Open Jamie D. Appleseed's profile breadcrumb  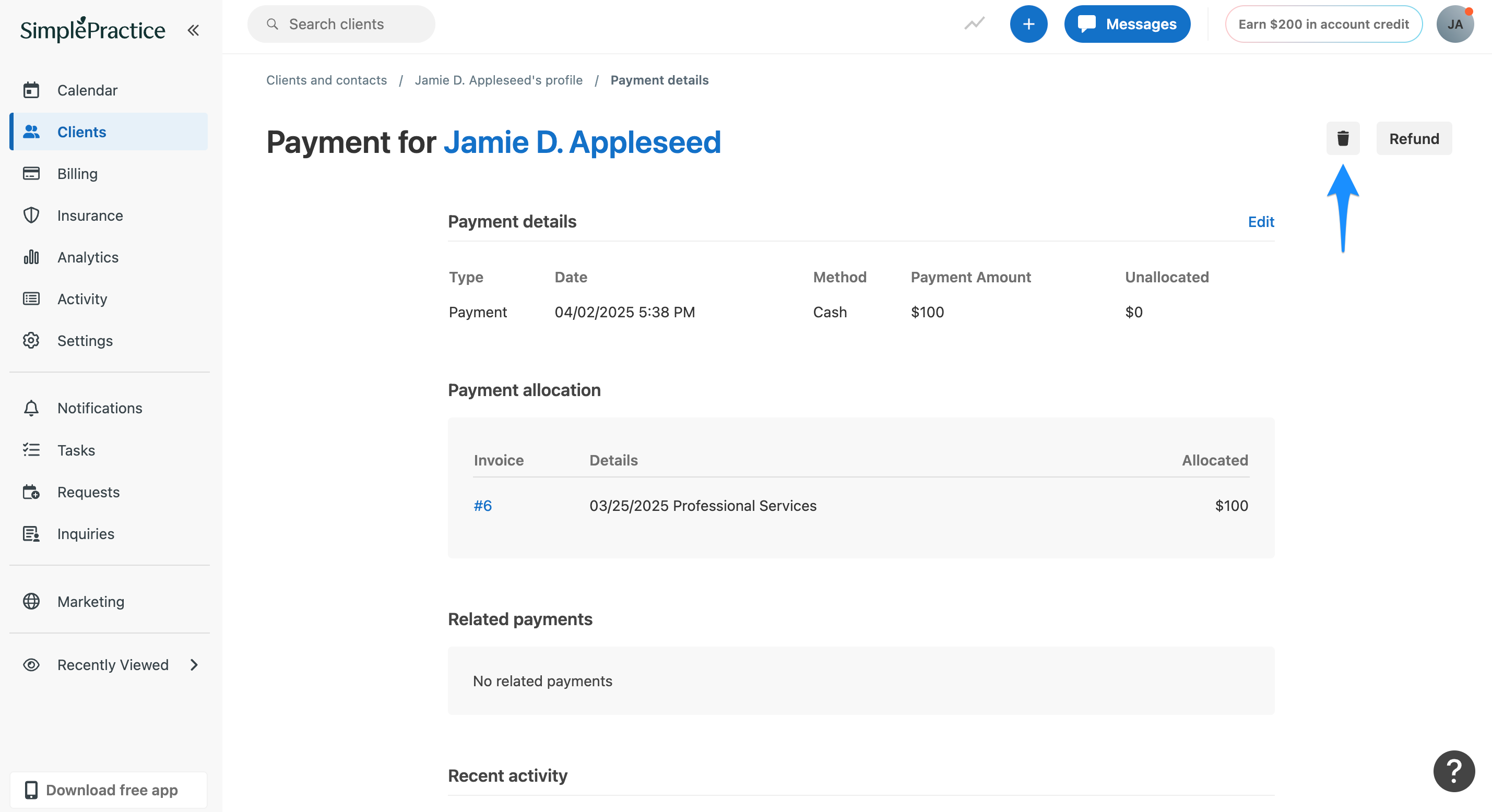tap(499, 80)
